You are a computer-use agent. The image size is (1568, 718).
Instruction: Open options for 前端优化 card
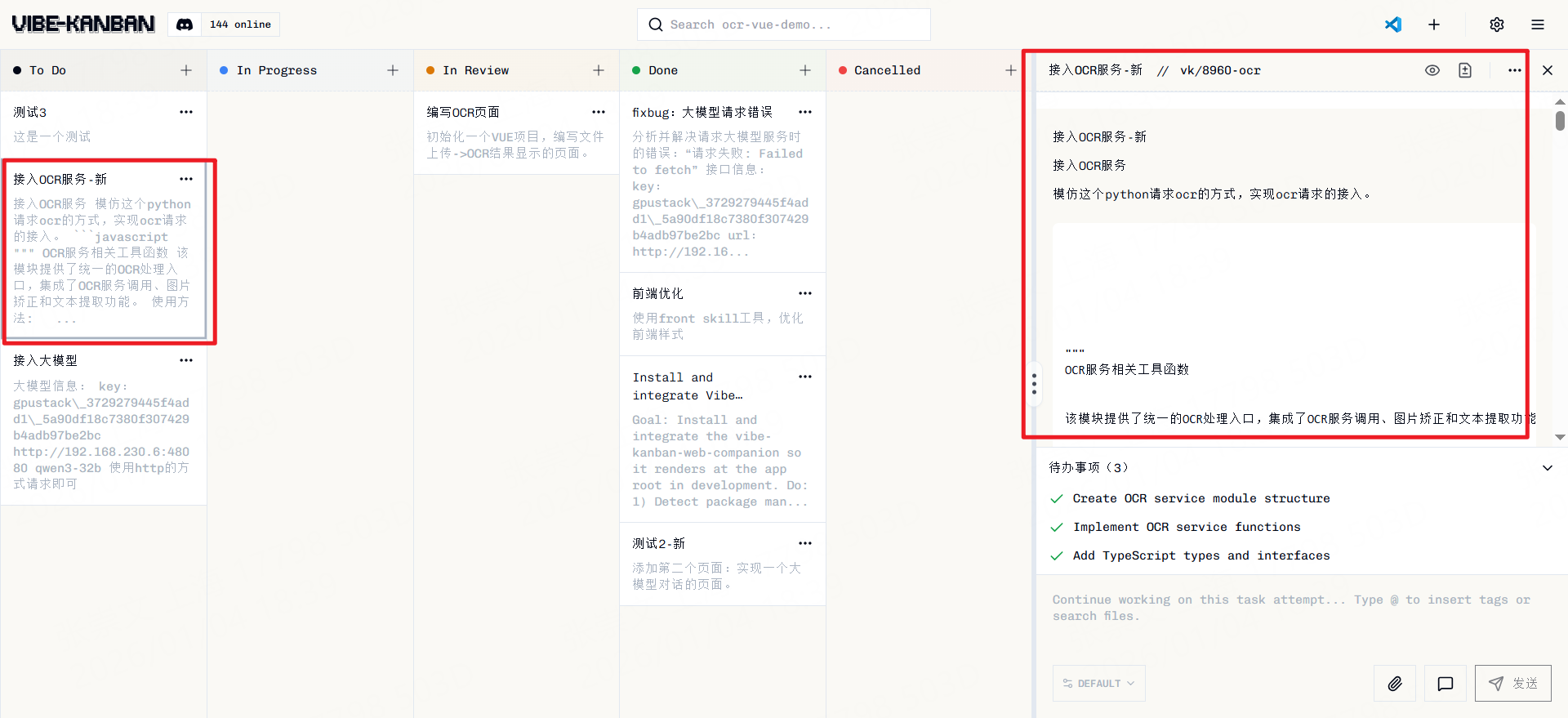point(805,293)
